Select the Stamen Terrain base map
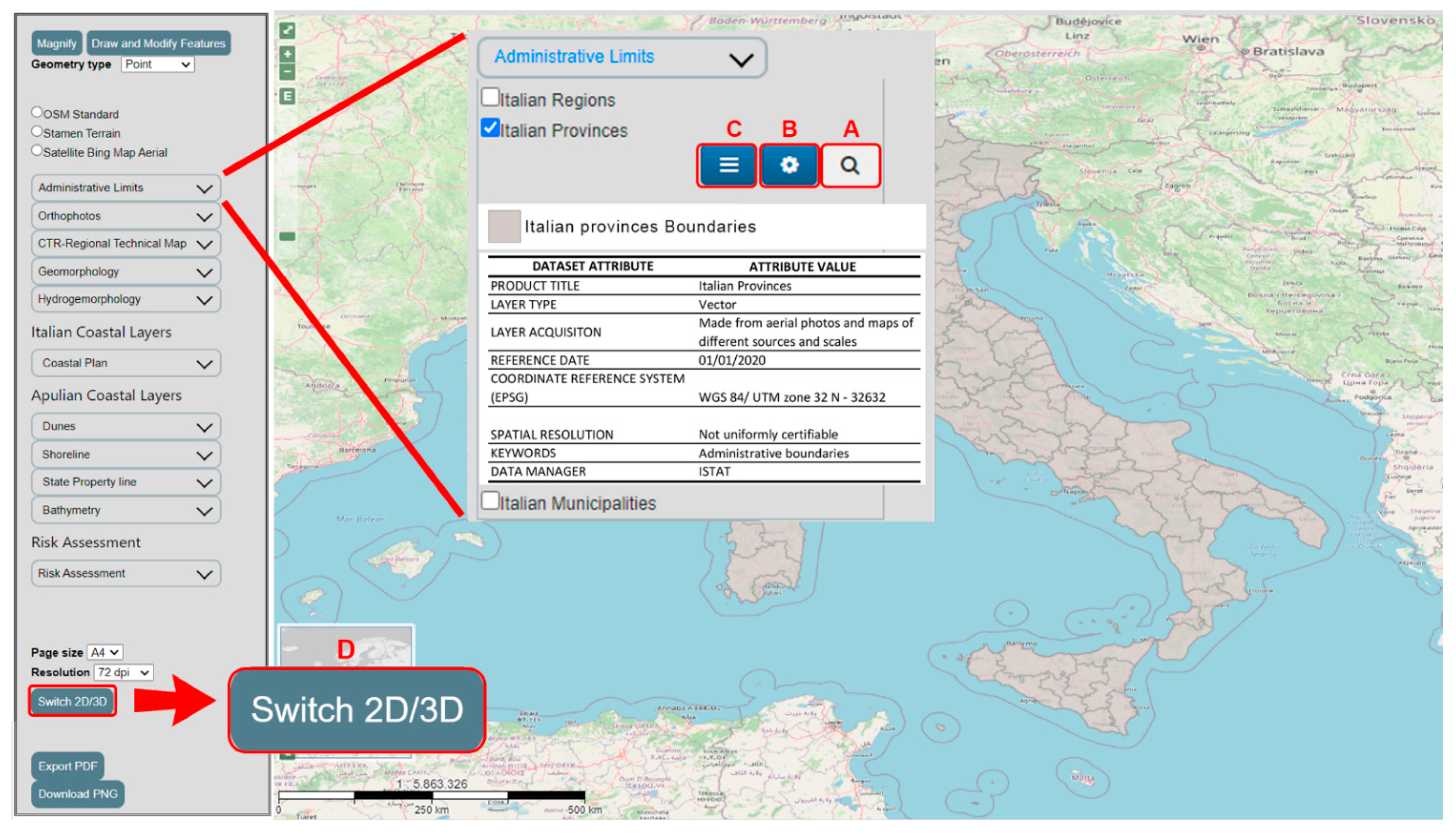1456x834 pixels. coord(37,132)
